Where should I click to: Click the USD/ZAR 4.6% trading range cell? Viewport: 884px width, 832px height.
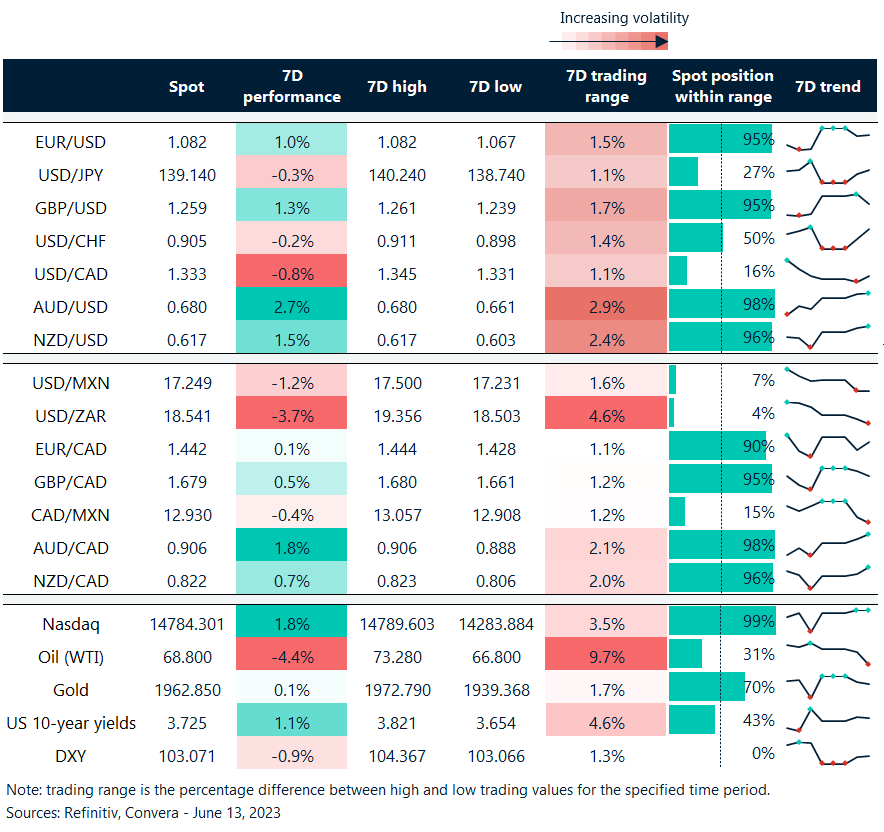(606, 413)
